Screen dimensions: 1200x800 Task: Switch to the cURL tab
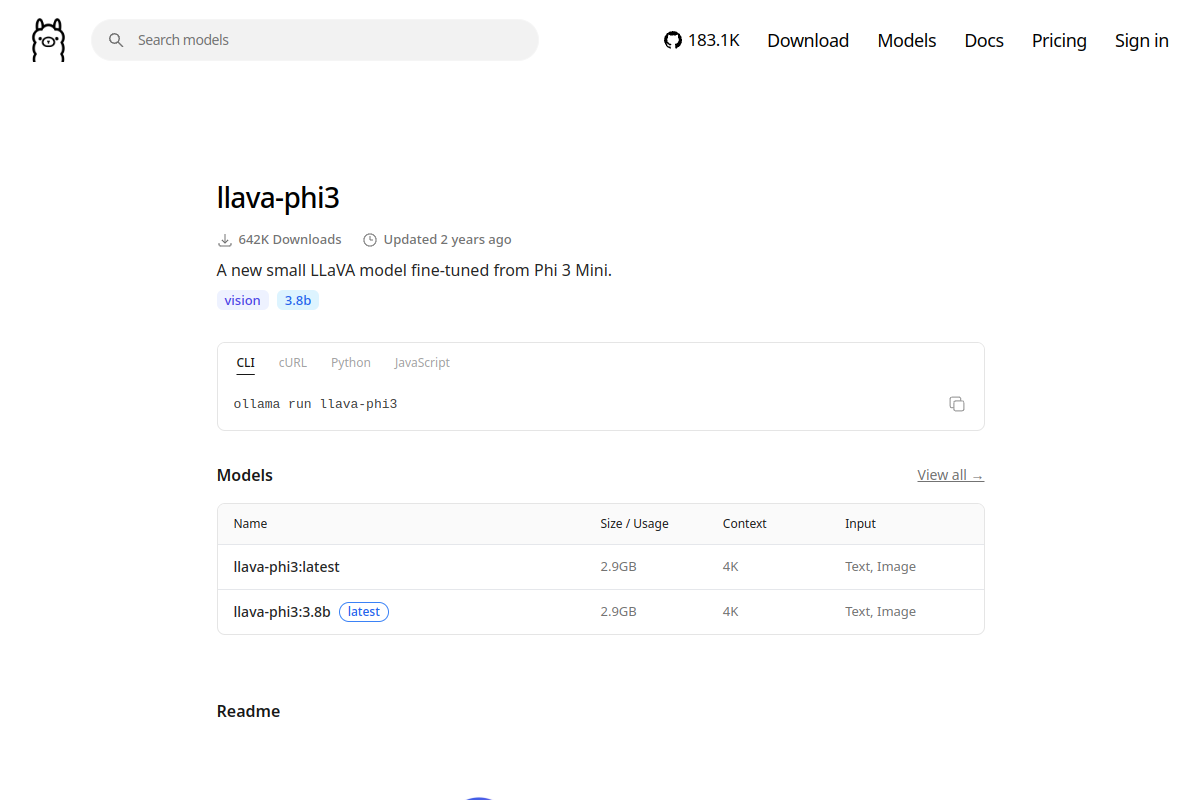click(x=293, y=363)
